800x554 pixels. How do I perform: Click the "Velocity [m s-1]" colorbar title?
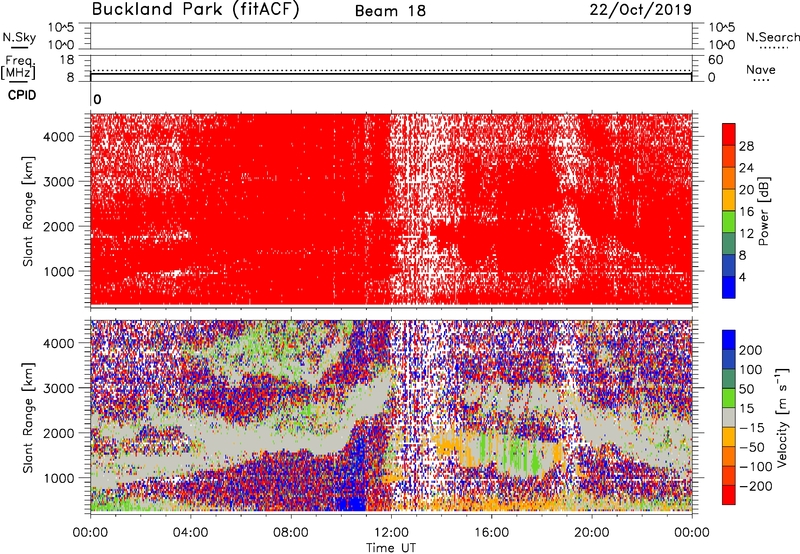point(783,417)
